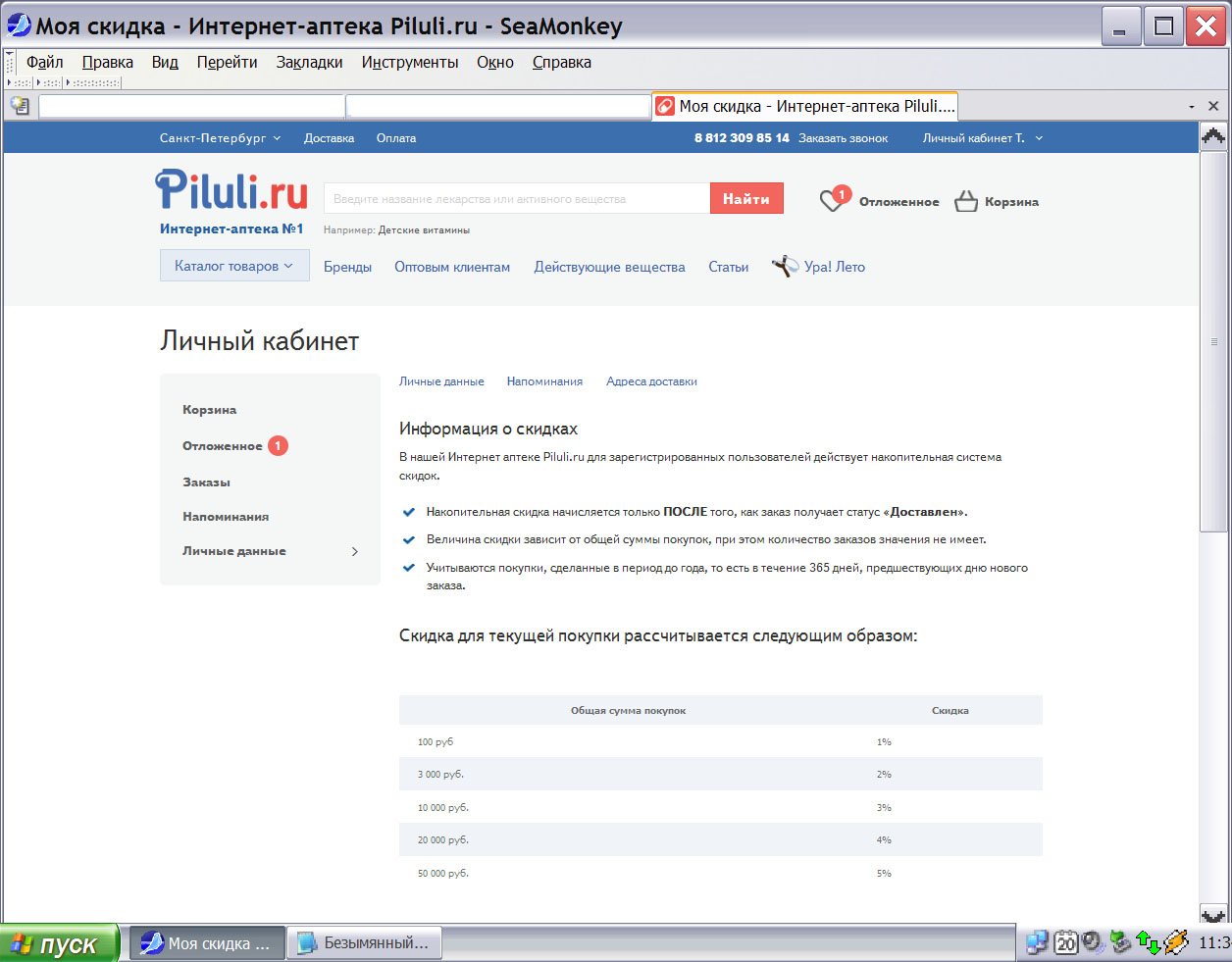1232x962 pixels.
Task: Open the Ура! Лето link
Action: pos(835,267)
